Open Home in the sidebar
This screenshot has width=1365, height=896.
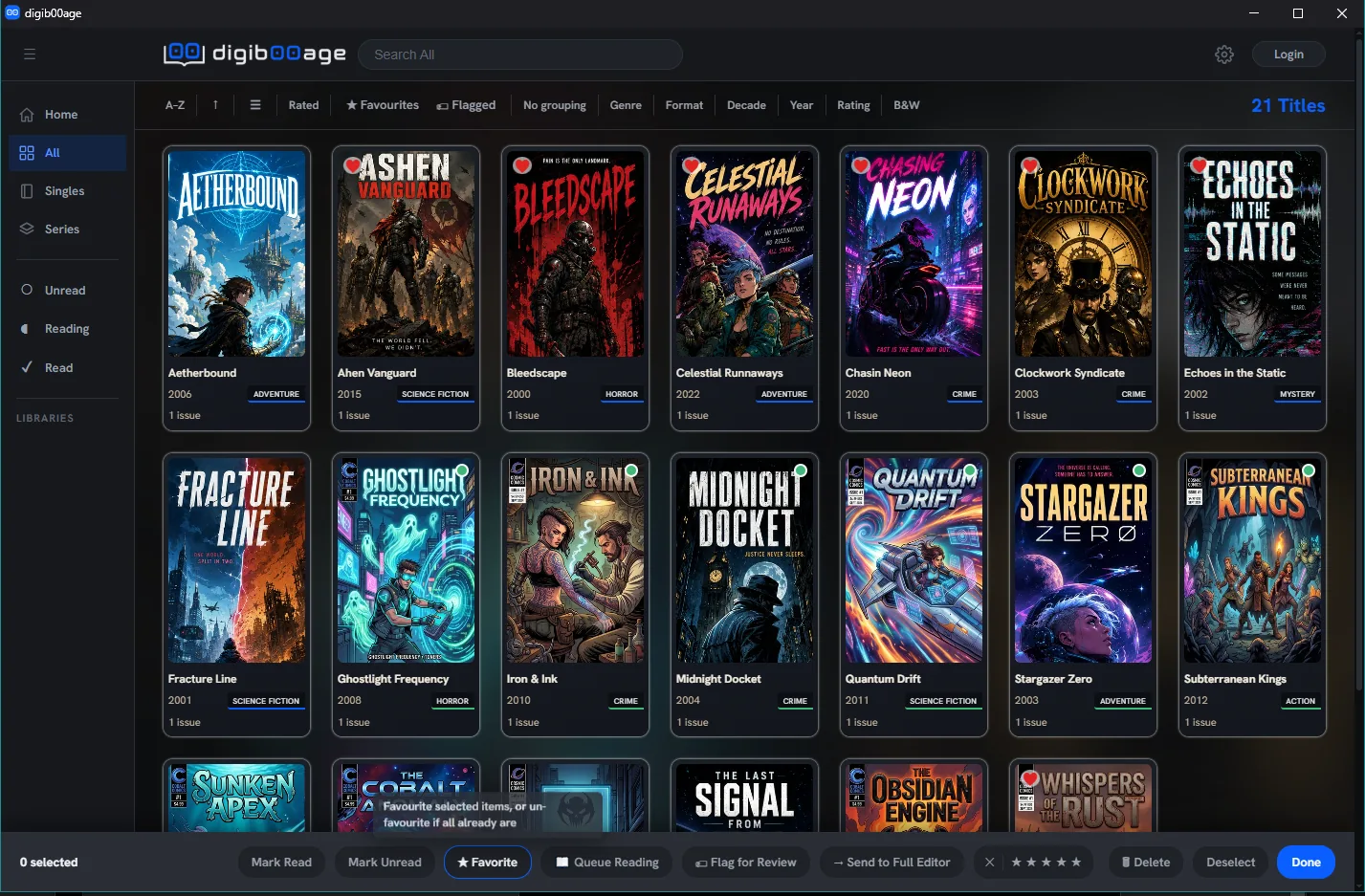[67, 115]
